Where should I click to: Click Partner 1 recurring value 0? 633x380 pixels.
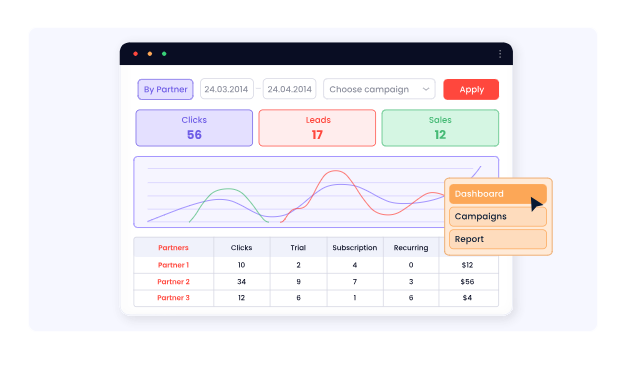click(x=411, y=265)
